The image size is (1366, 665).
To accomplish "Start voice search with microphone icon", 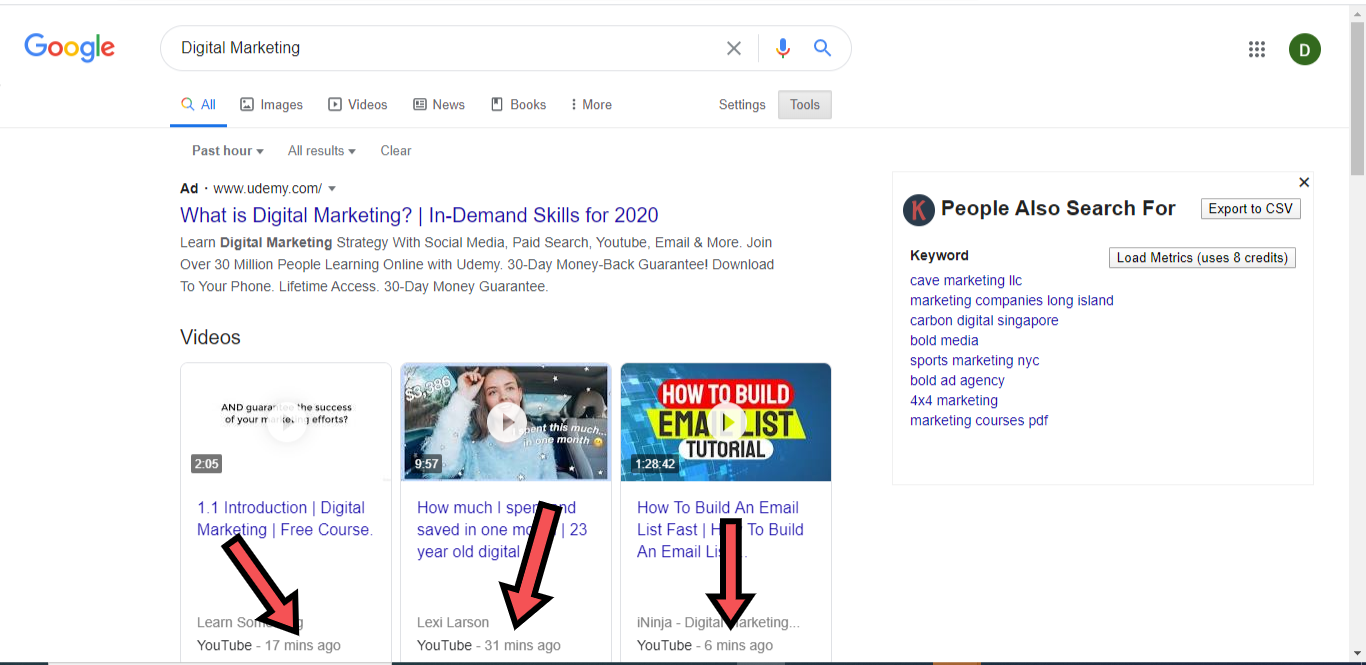I will click(782, 48).
